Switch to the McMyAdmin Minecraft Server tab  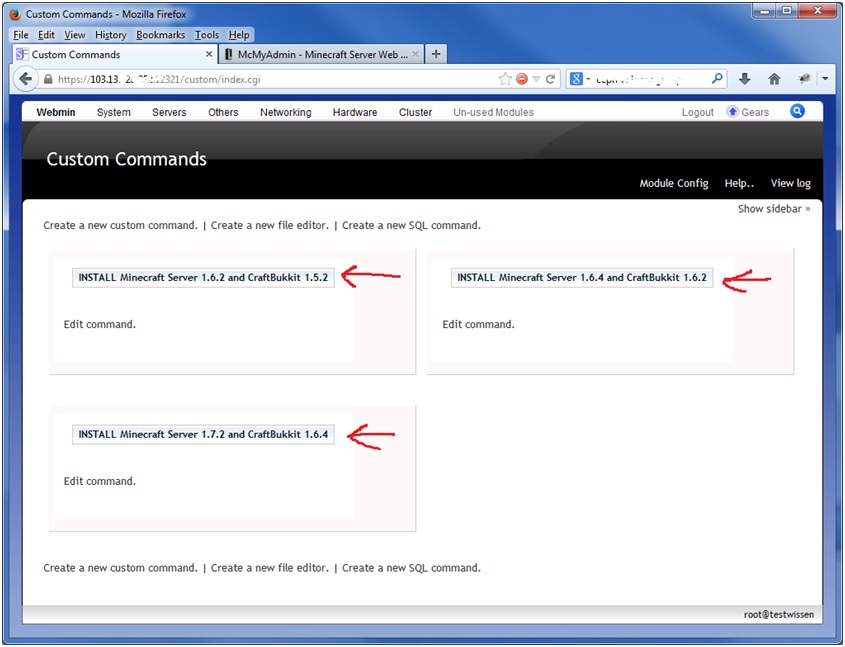[x=322, y=54]
